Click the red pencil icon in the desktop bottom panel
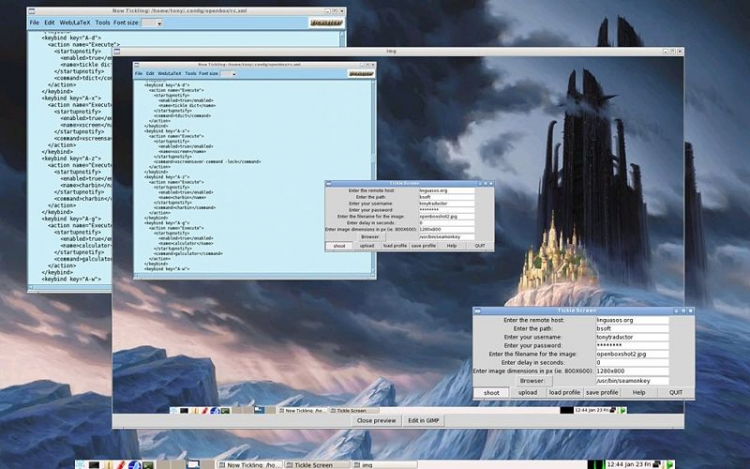The image size is (750, 469). (x=123, y=464)
